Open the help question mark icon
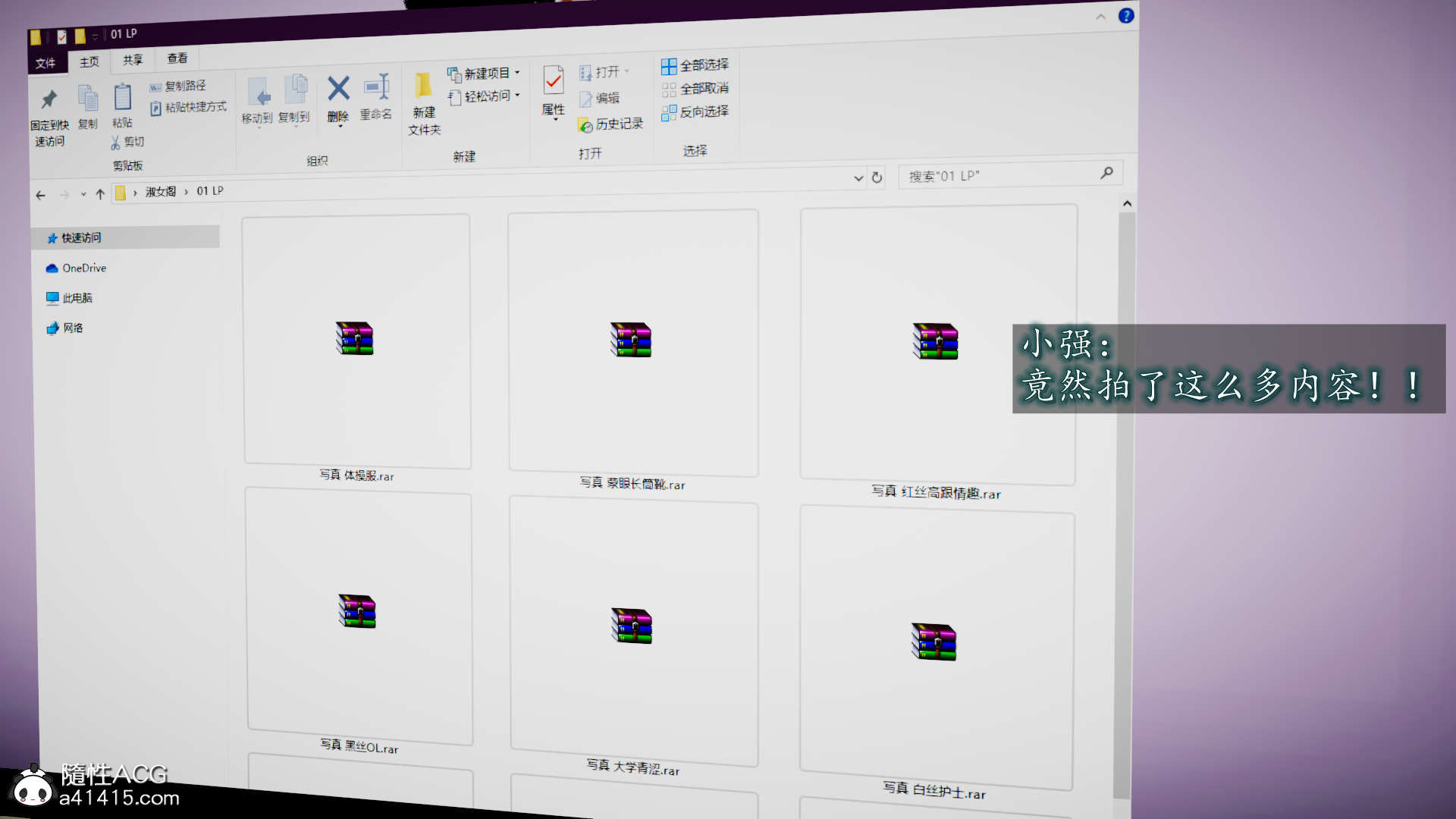The image size is (1456, 819). click(x=1126, y=15)
